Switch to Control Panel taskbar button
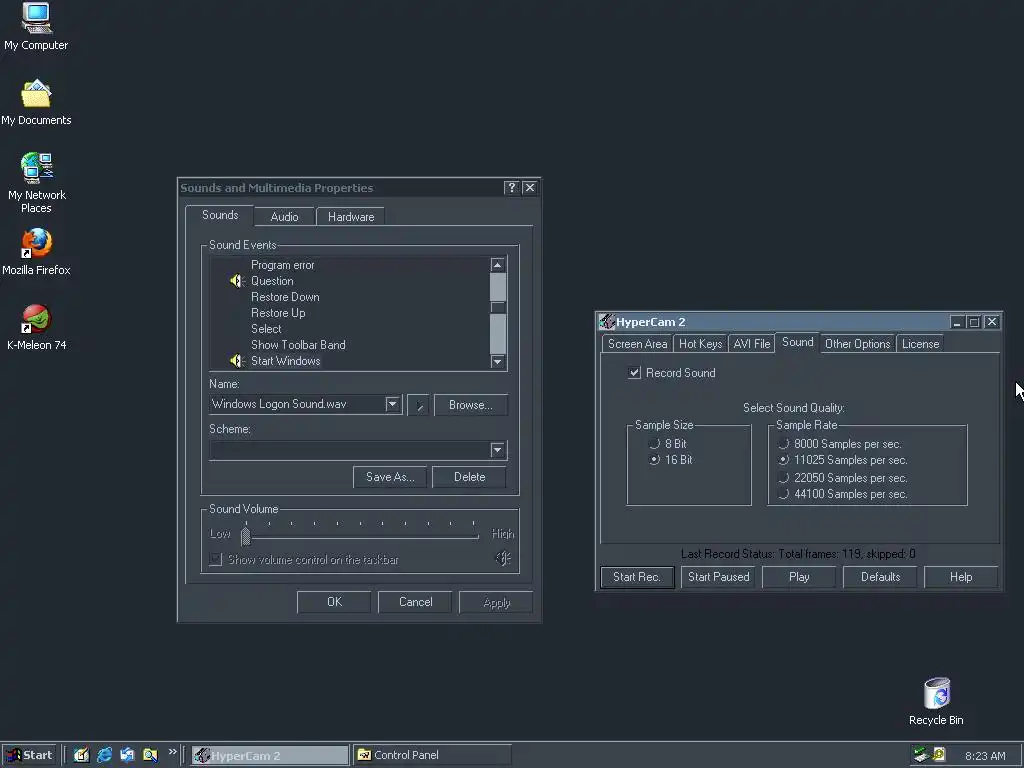The height and width of the screenshot is (768, 1024). click(x=432, y=756)
